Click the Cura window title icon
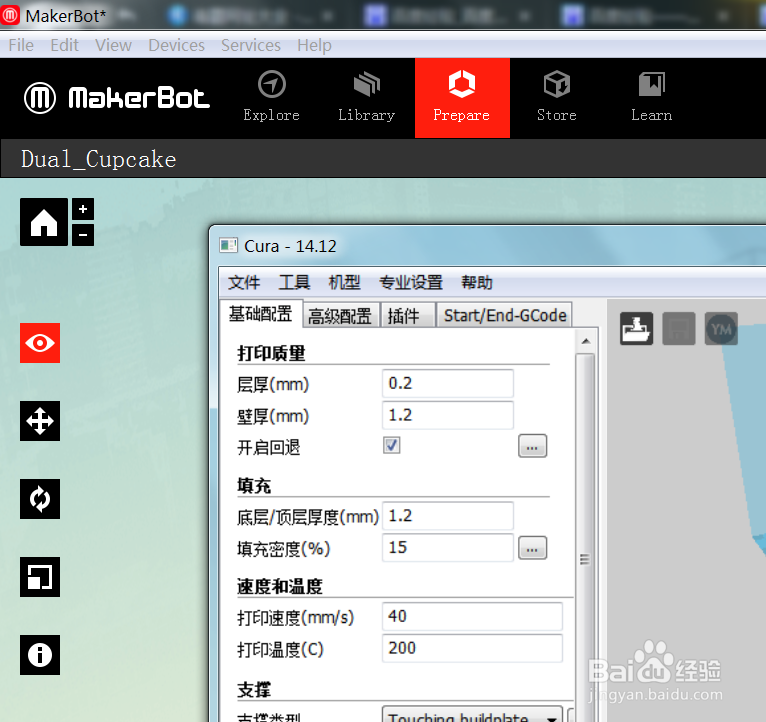766x722 pixels. 228,245
